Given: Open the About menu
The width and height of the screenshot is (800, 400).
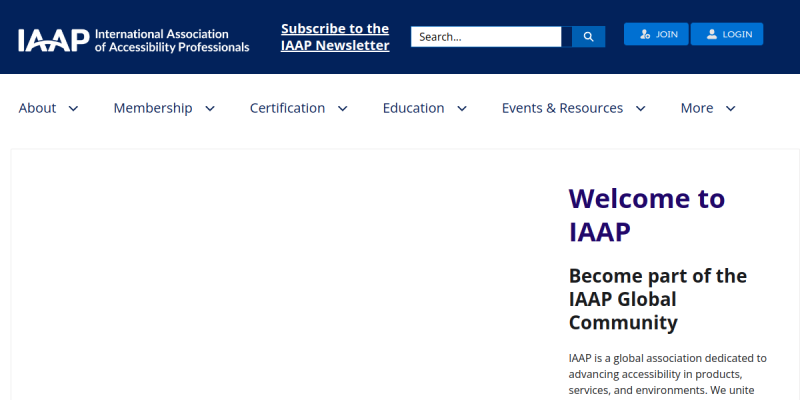Looking at the screenshot, I should 38,108.
